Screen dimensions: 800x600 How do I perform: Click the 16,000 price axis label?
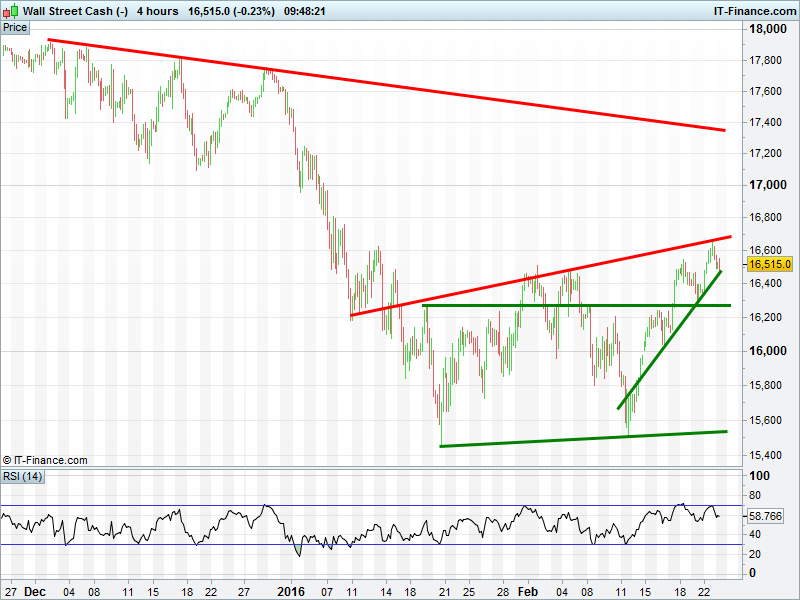tap(767, 351)
